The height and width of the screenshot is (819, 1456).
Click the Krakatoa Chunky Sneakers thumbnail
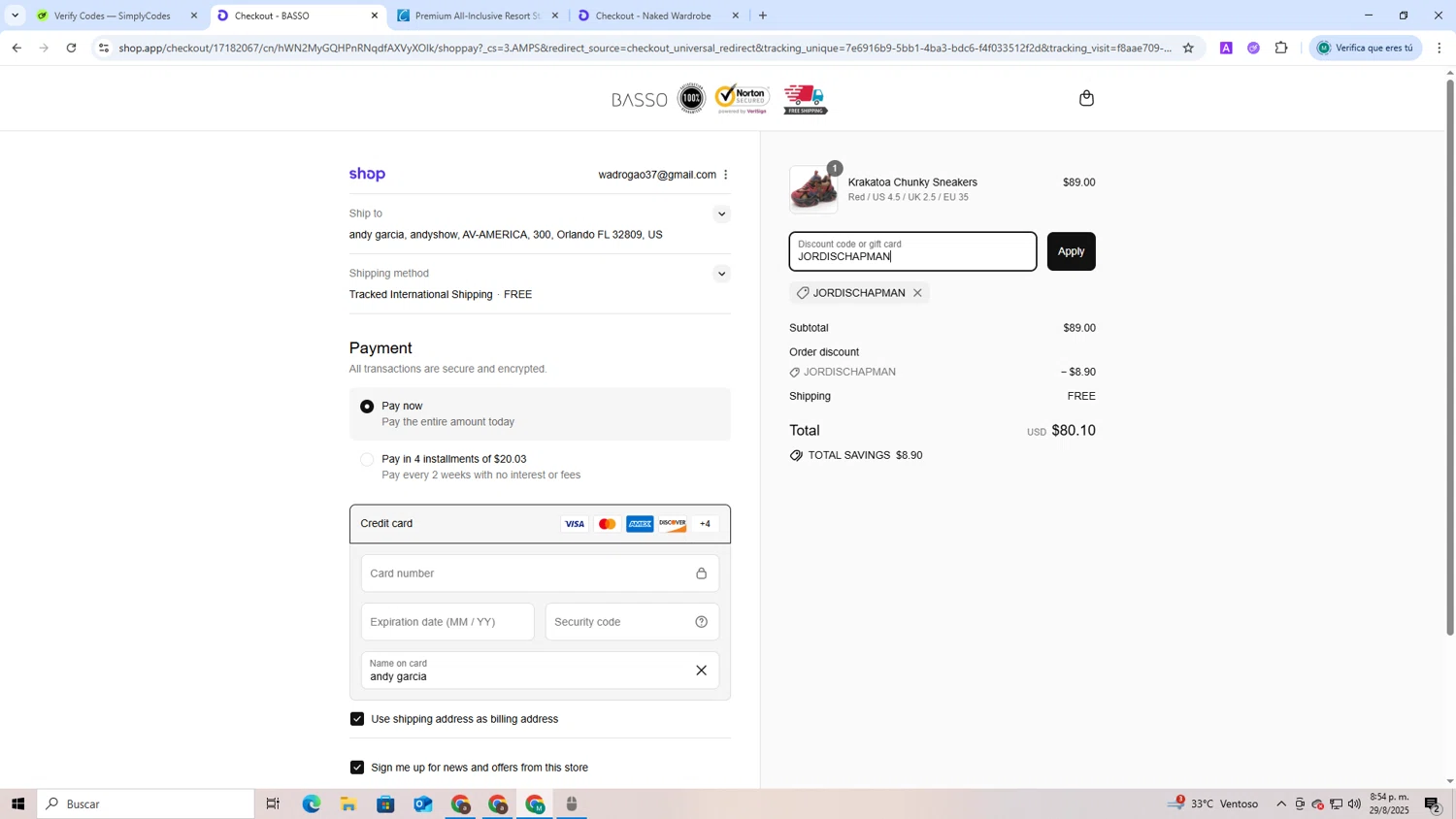[x=813, y=189]
